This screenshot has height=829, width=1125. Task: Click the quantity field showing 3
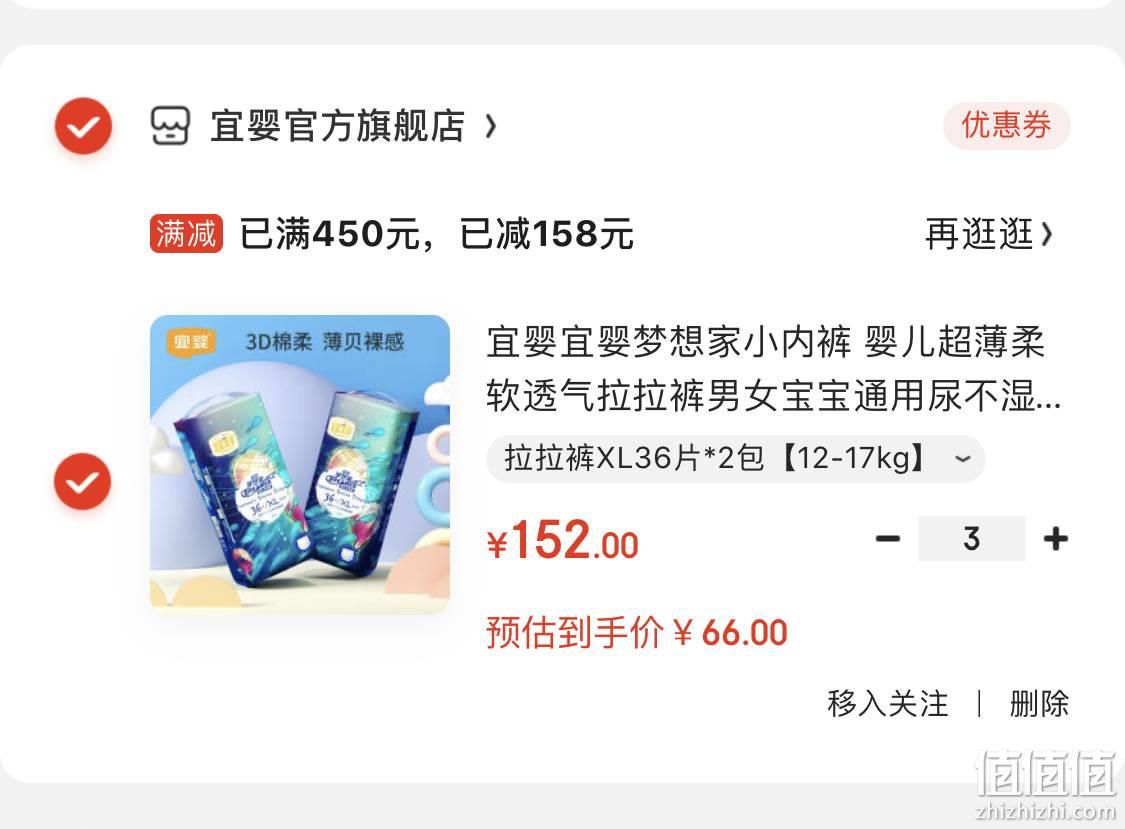tap(971, 538)
